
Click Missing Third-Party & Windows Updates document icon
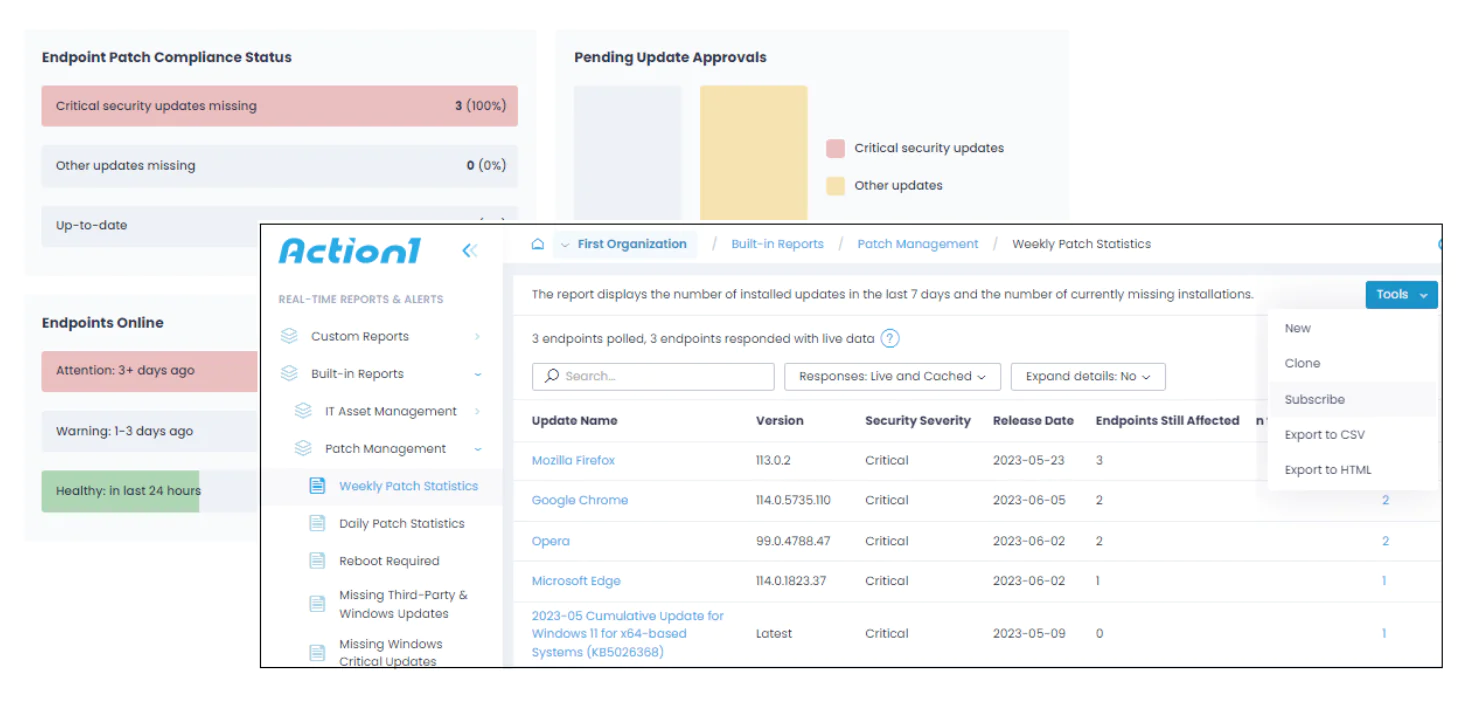[x=317, y=604]
